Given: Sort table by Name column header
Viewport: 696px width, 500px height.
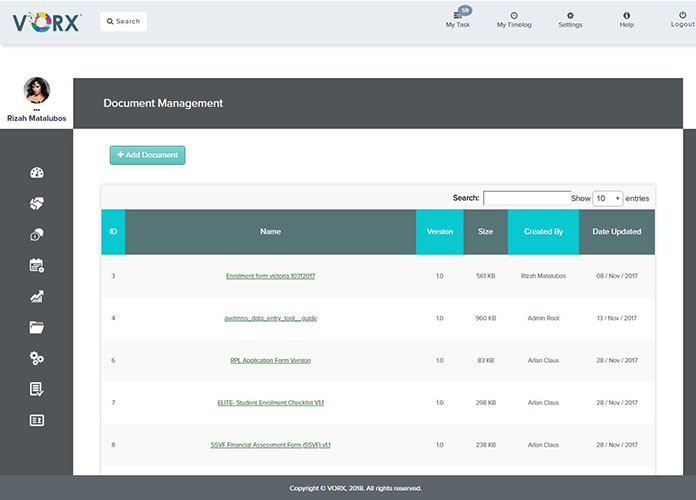Looking at the screenshot, I should 270,231.
